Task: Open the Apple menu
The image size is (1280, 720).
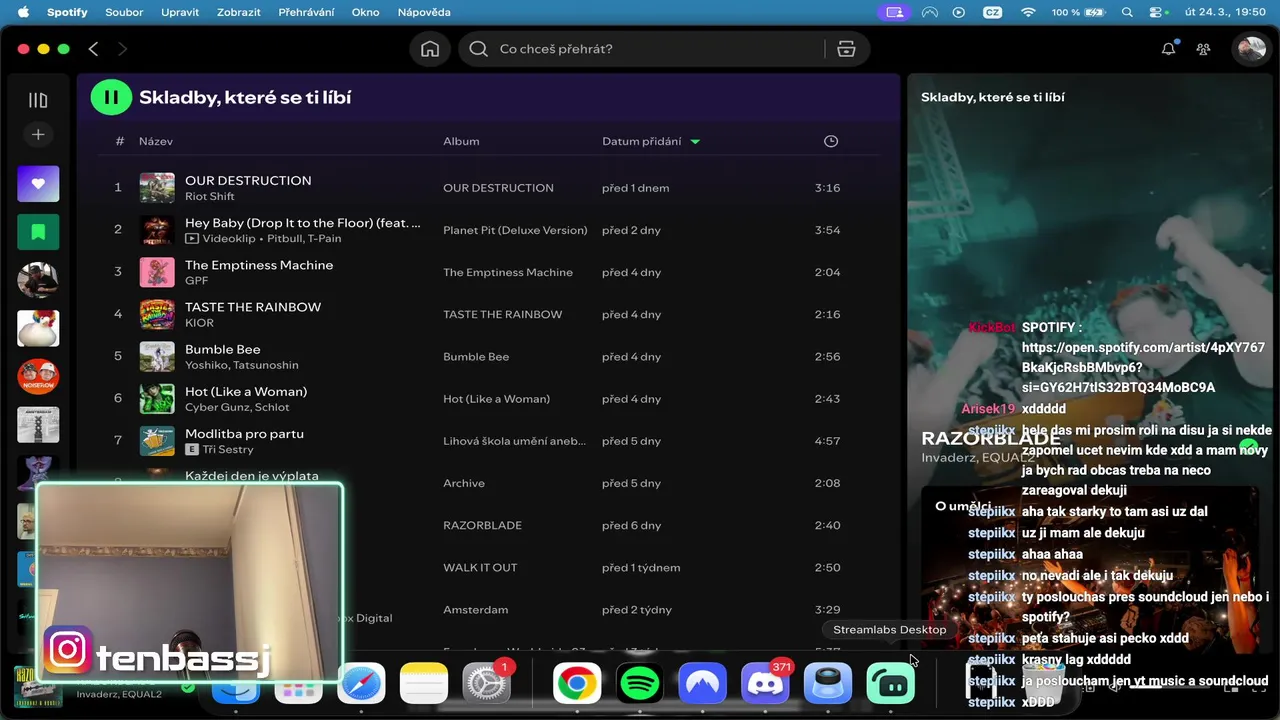Action: (23, 12)
